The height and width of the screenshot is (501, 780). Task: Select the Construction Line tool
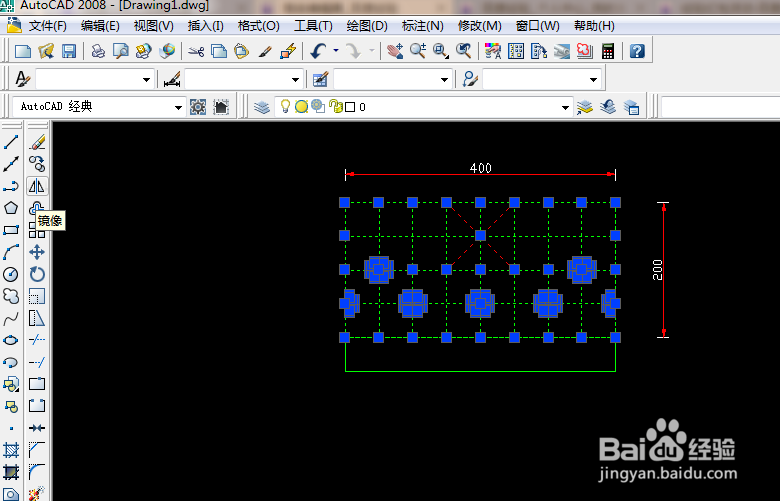11,164
